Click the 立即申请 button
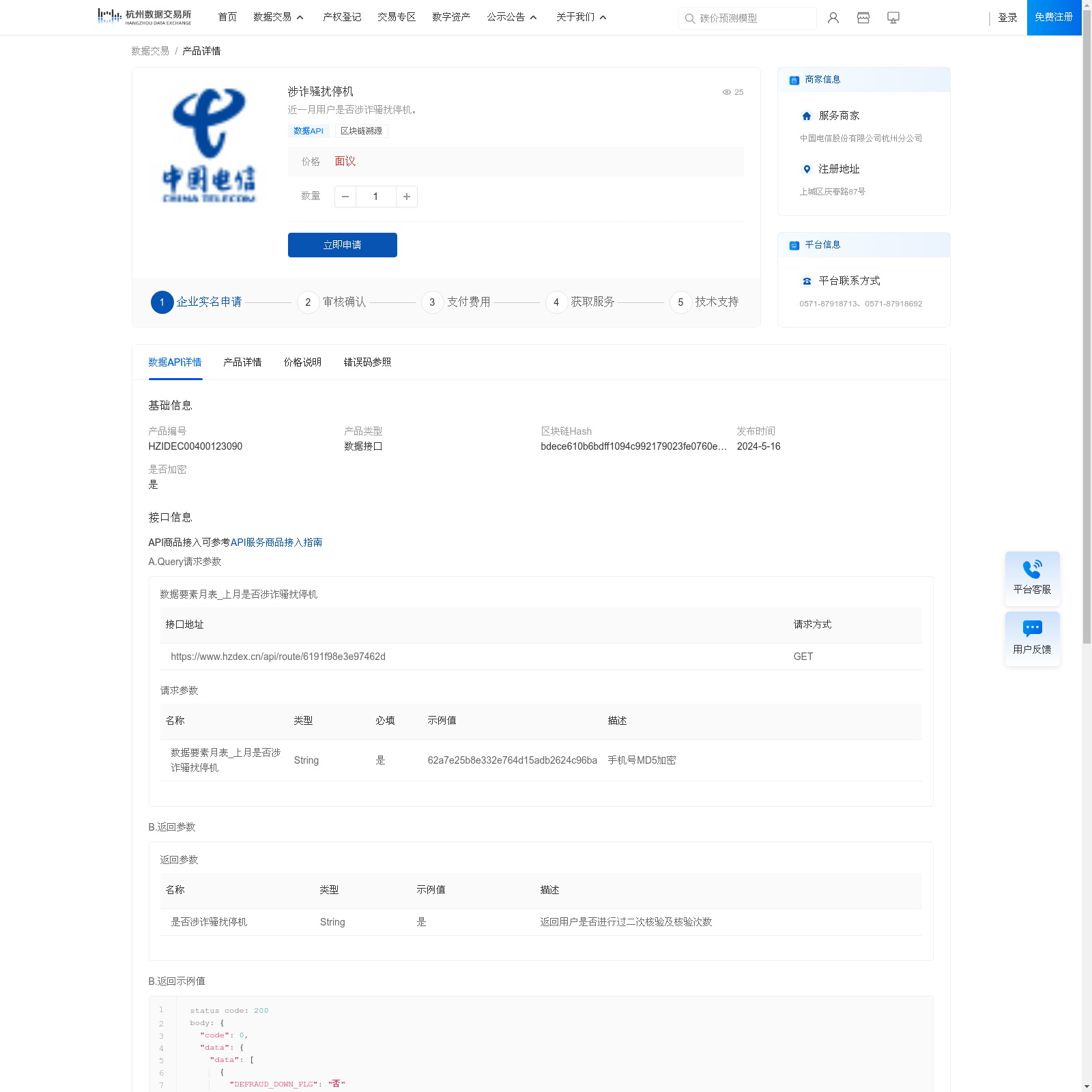Viewport: 1092px width, 1092px height. pos(343,245)
